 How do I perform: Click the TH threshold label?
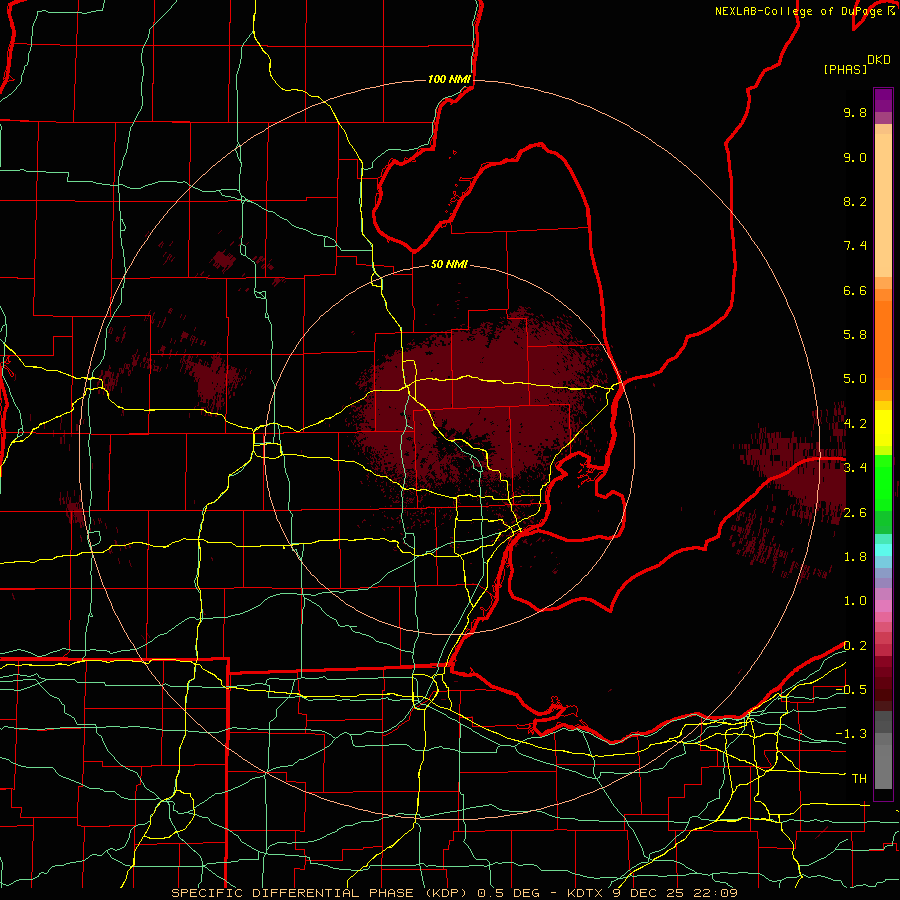click(859, 779)
